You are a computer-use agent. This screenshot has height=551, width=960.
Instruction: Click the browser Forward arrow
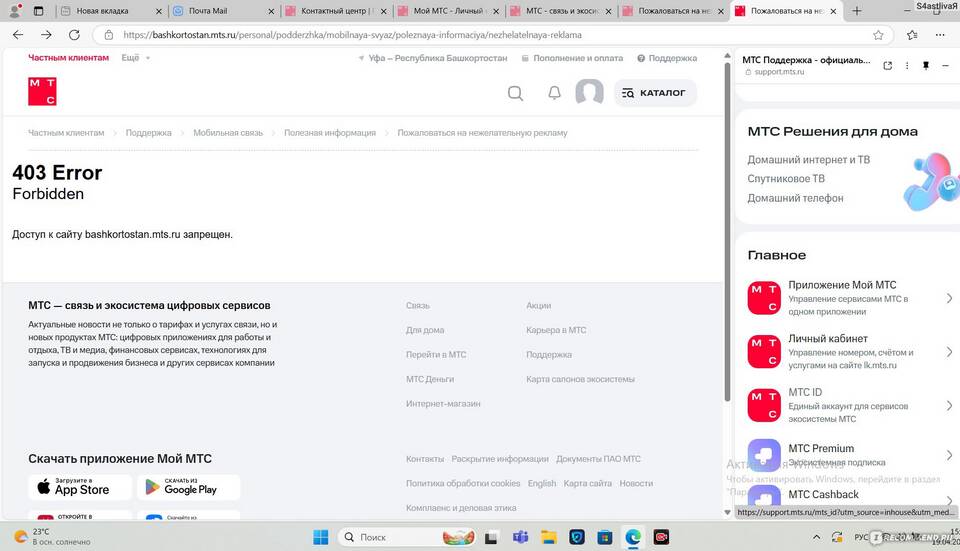point(47,35)
